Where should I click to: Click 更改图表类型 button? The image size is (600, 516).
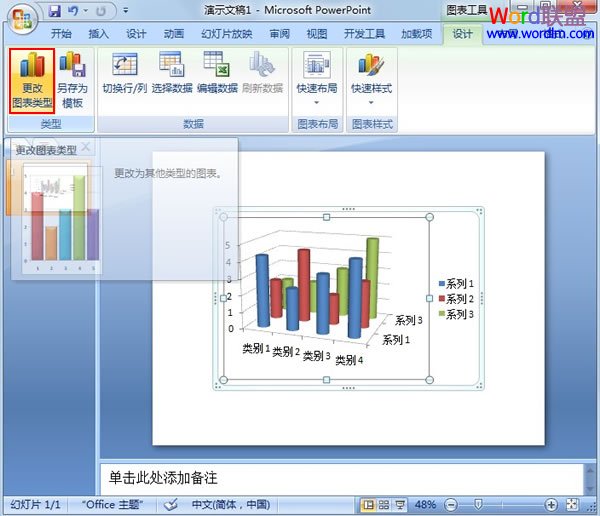pos(32,81)
